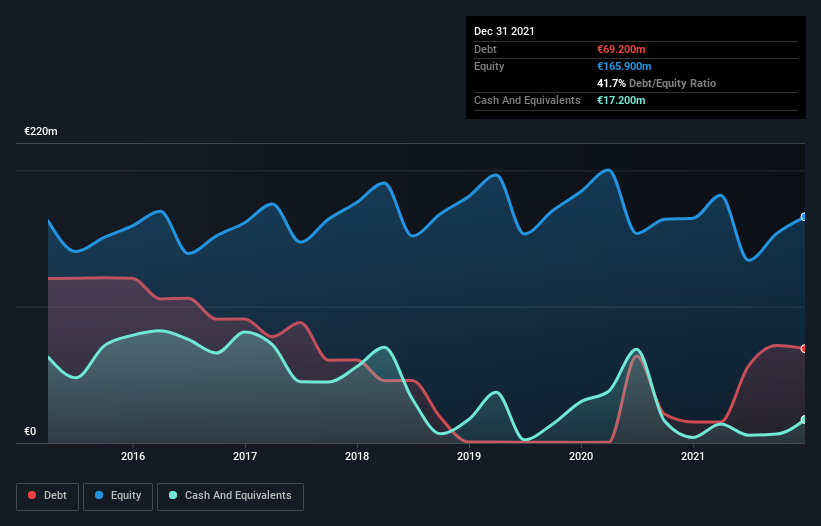Toggle Cash And Equivalents legend button
Viewport: 821px width, 526px height.
point(230,496)
